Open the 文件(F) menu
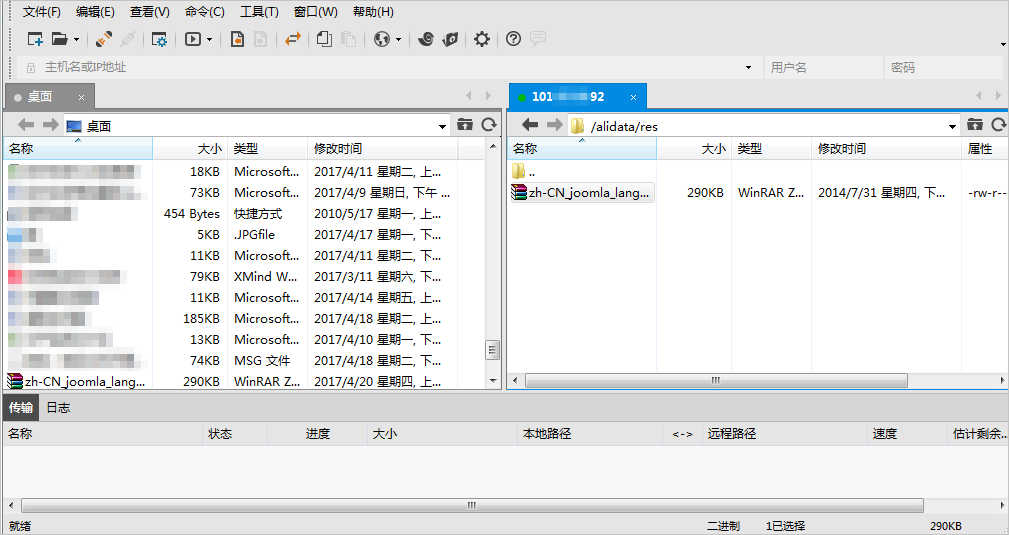 tap(42, 12)
